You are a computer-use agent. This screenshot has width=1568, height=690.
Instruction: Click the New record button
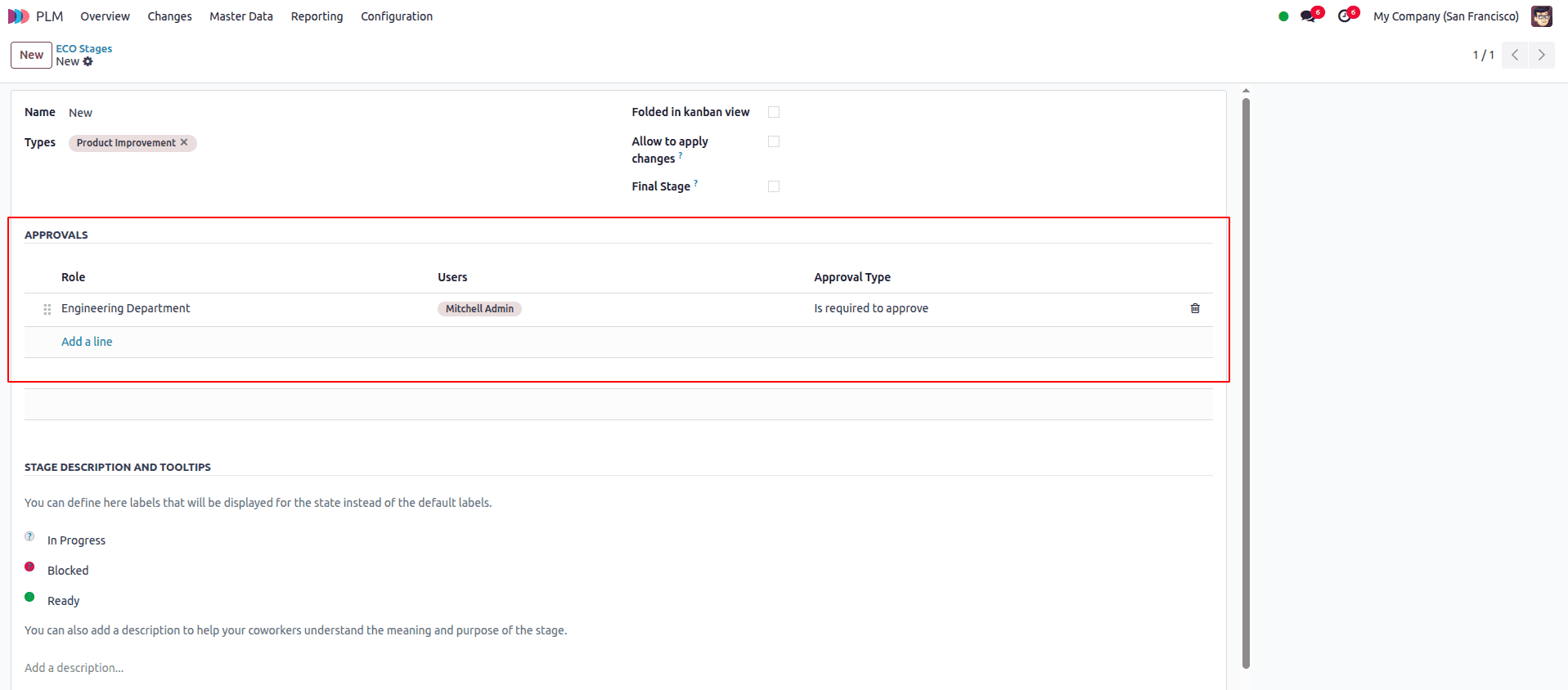coord(31,55)
